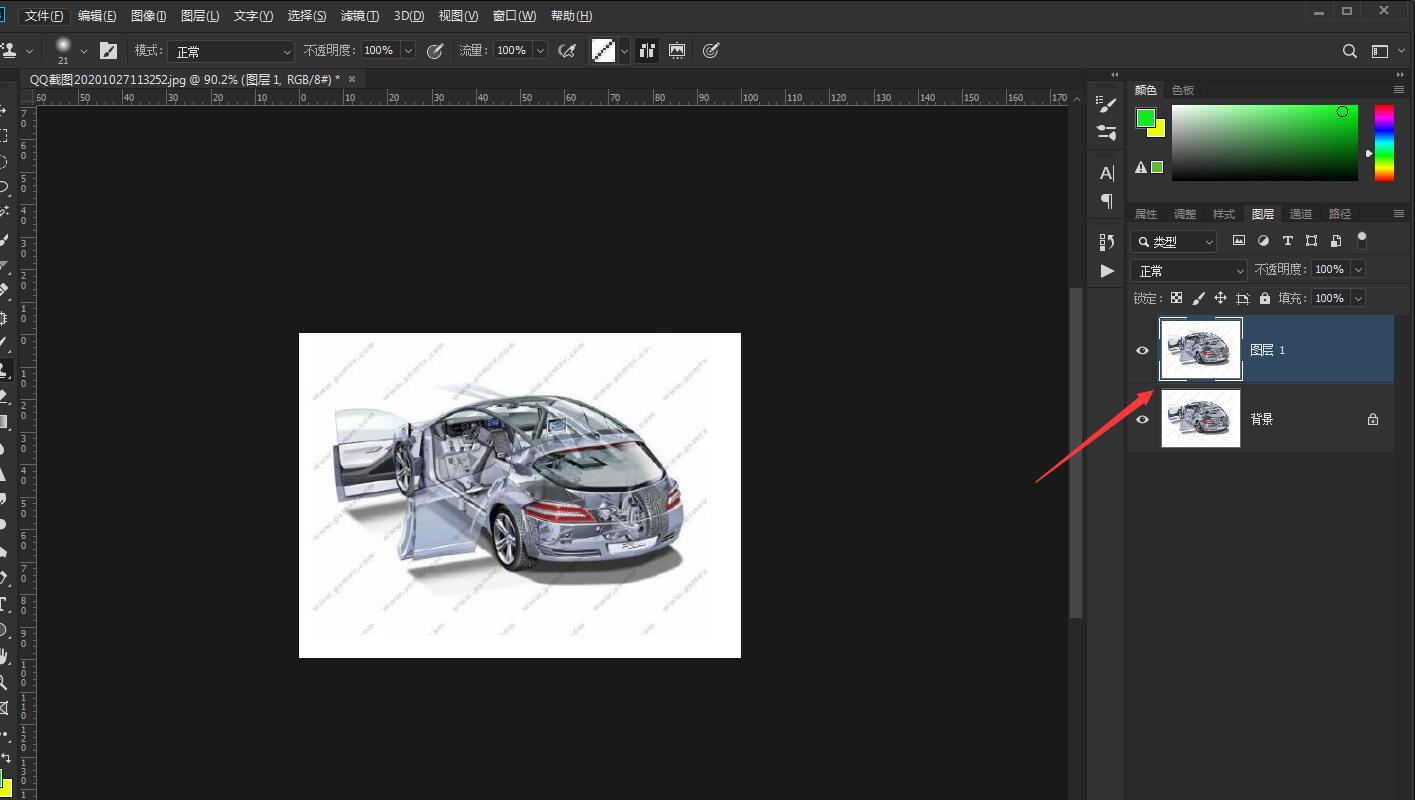1415x800 pixels.
Task: Click the airbrush build-up effect icon
Action: [x=567, y=51]
